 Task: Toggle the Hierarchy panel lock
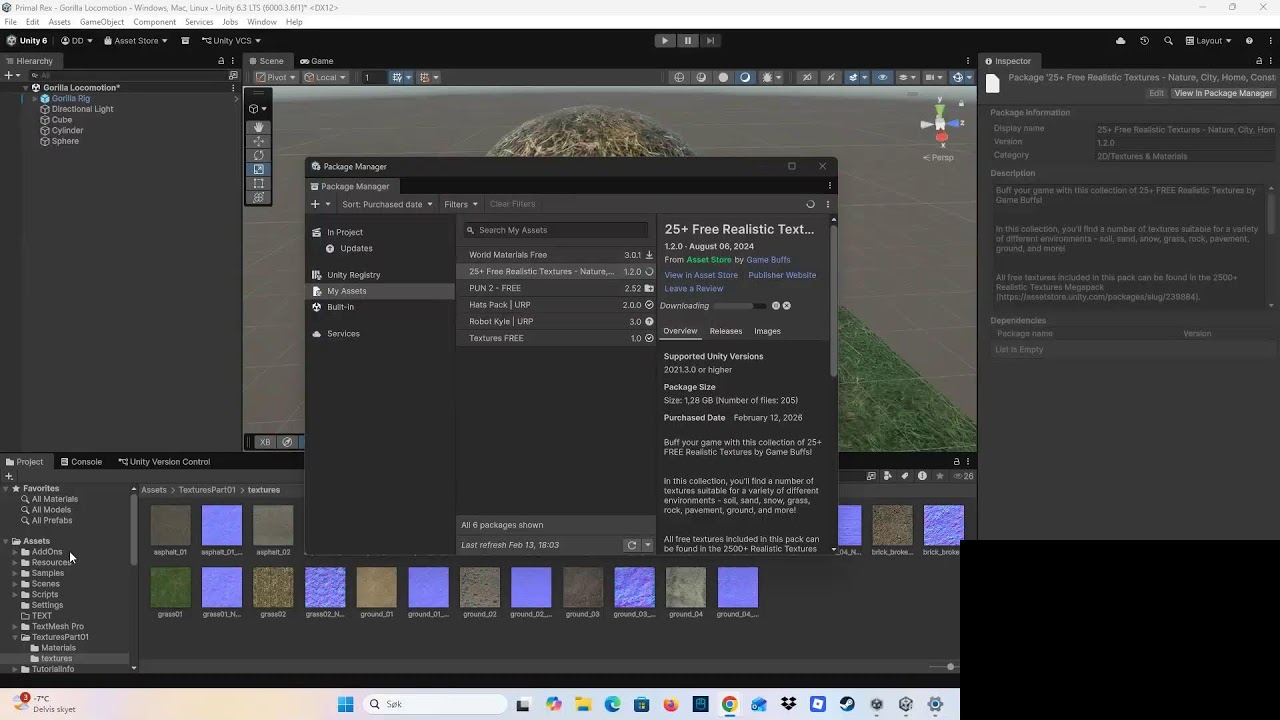(x=221, y=61)
